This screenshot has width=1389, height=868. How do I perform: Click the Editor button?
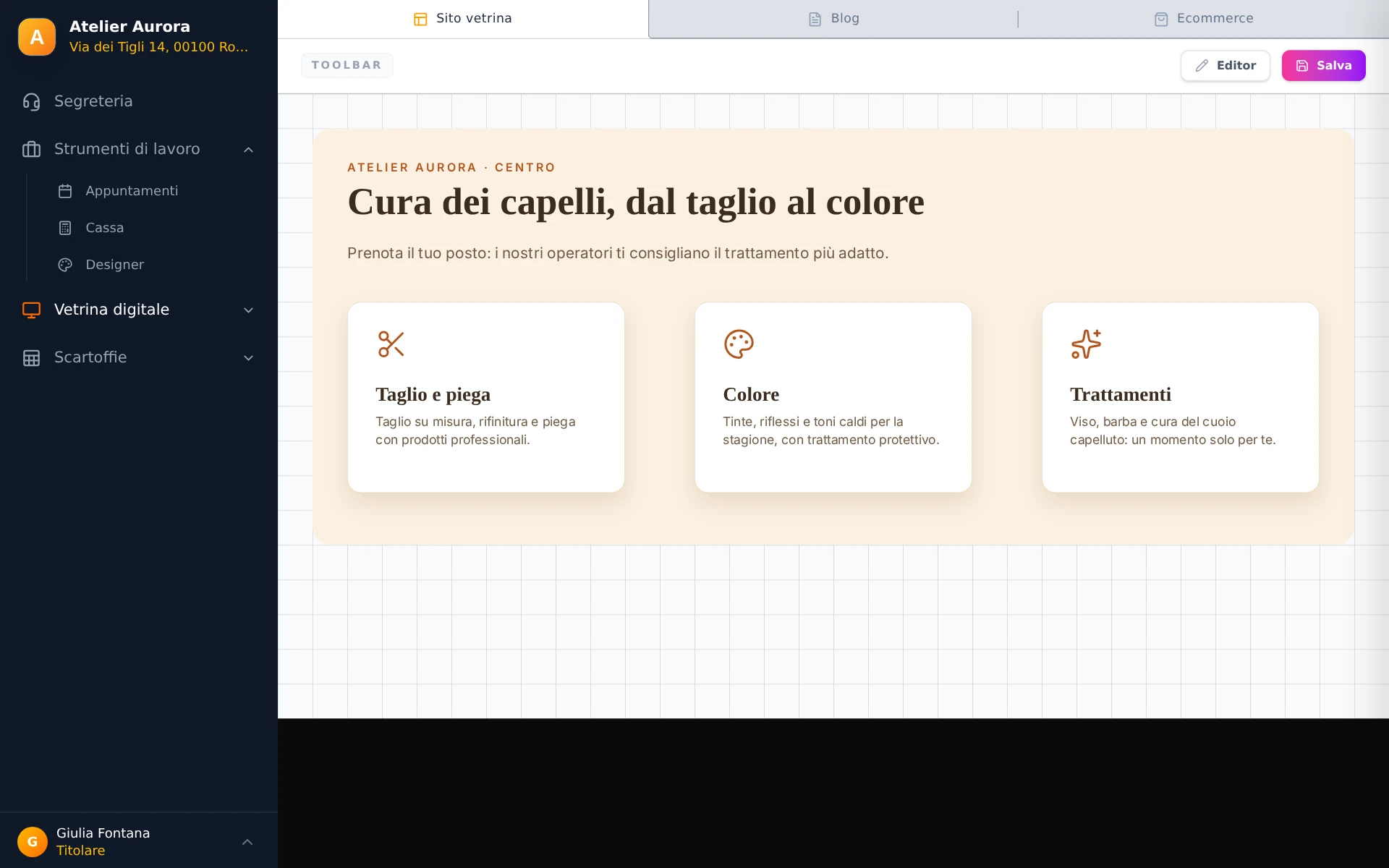[x=1225, y=66]
